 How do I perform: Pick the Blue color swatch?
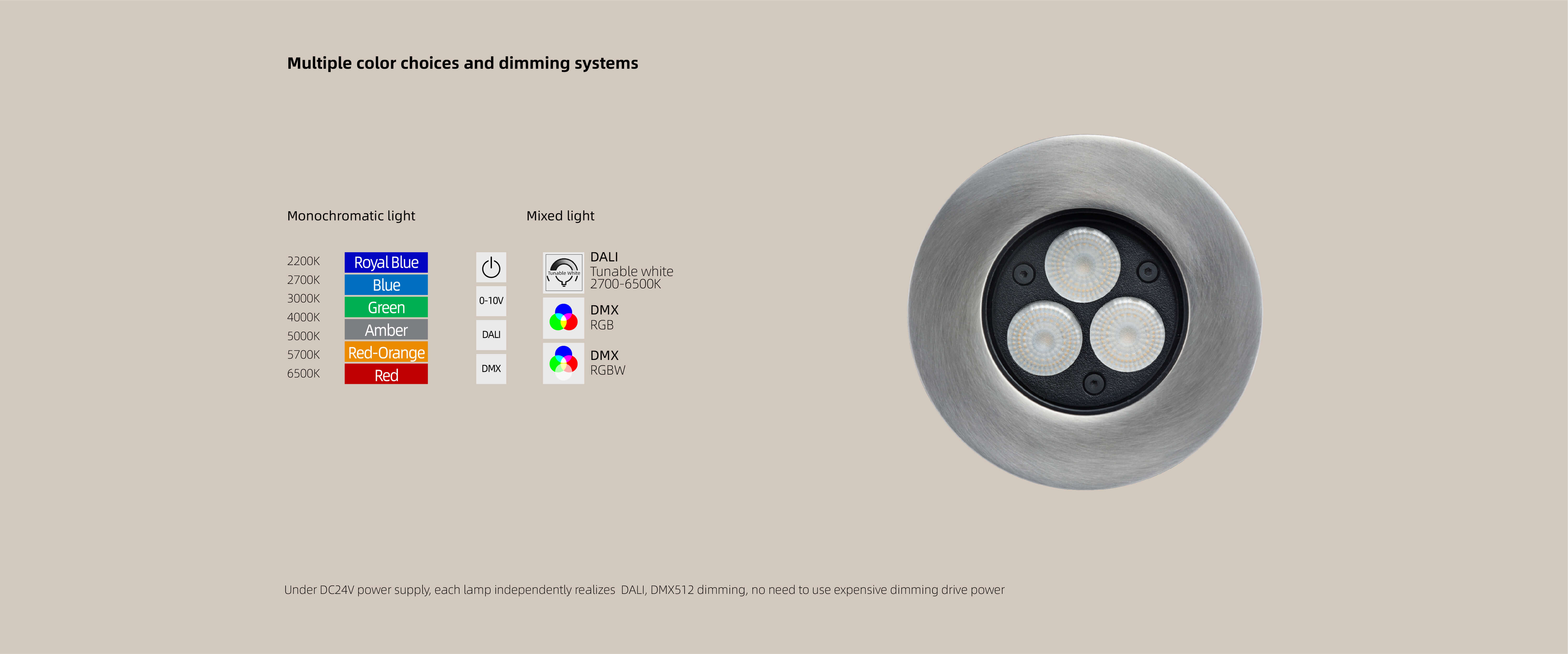pyautogui.click(x=386, y=285)
